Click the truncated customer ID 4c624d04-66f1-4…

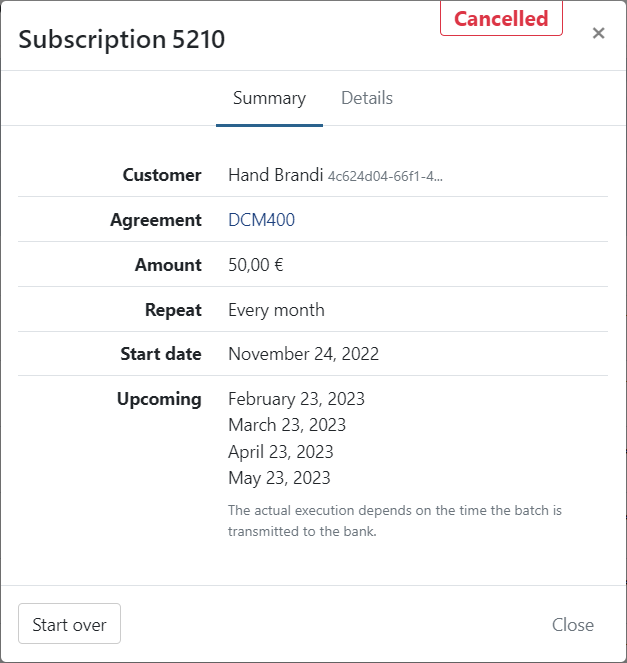(385, 177)
